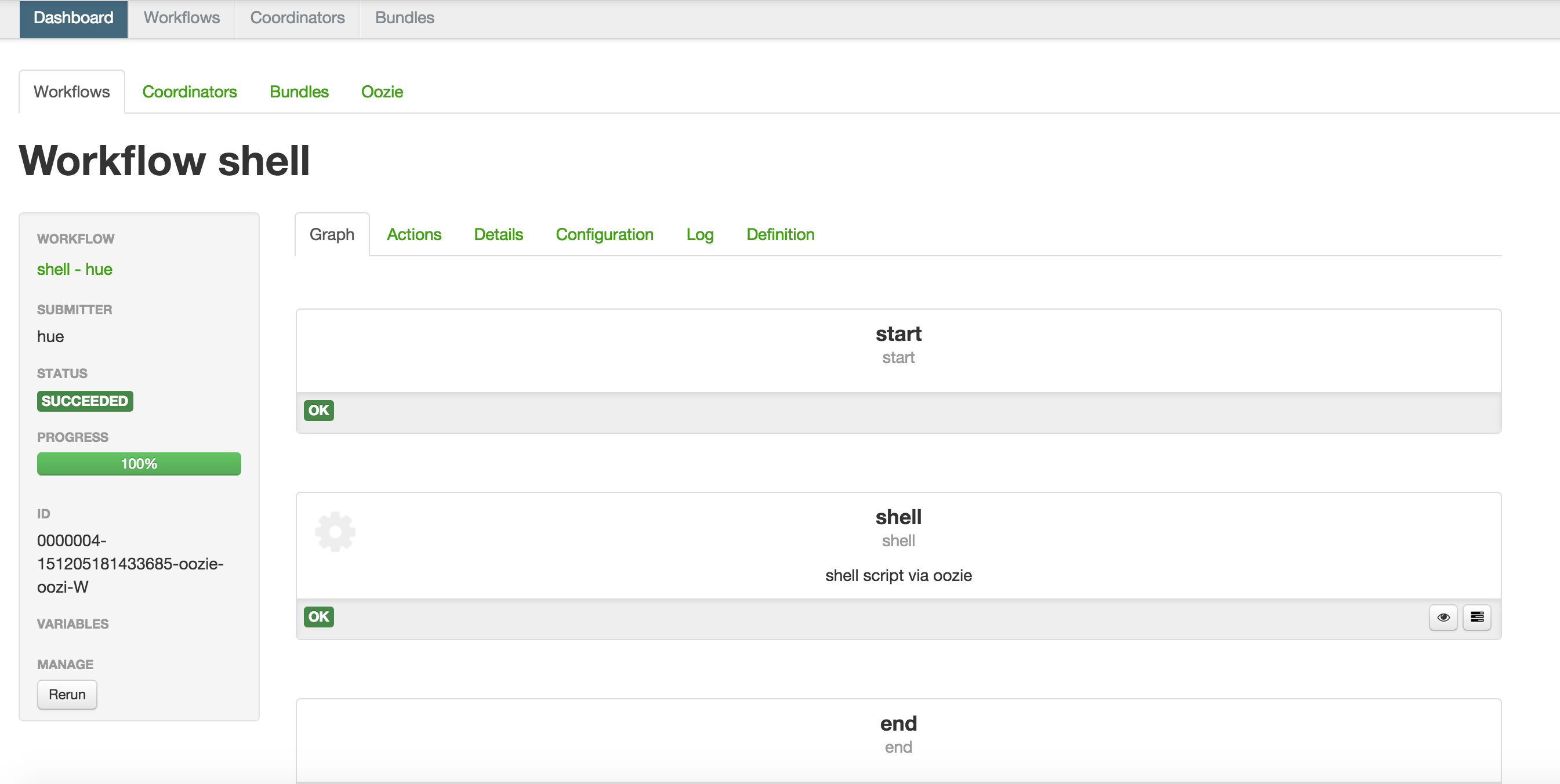
Task: Click OK status badge under shell node
Action: point(318,617)
